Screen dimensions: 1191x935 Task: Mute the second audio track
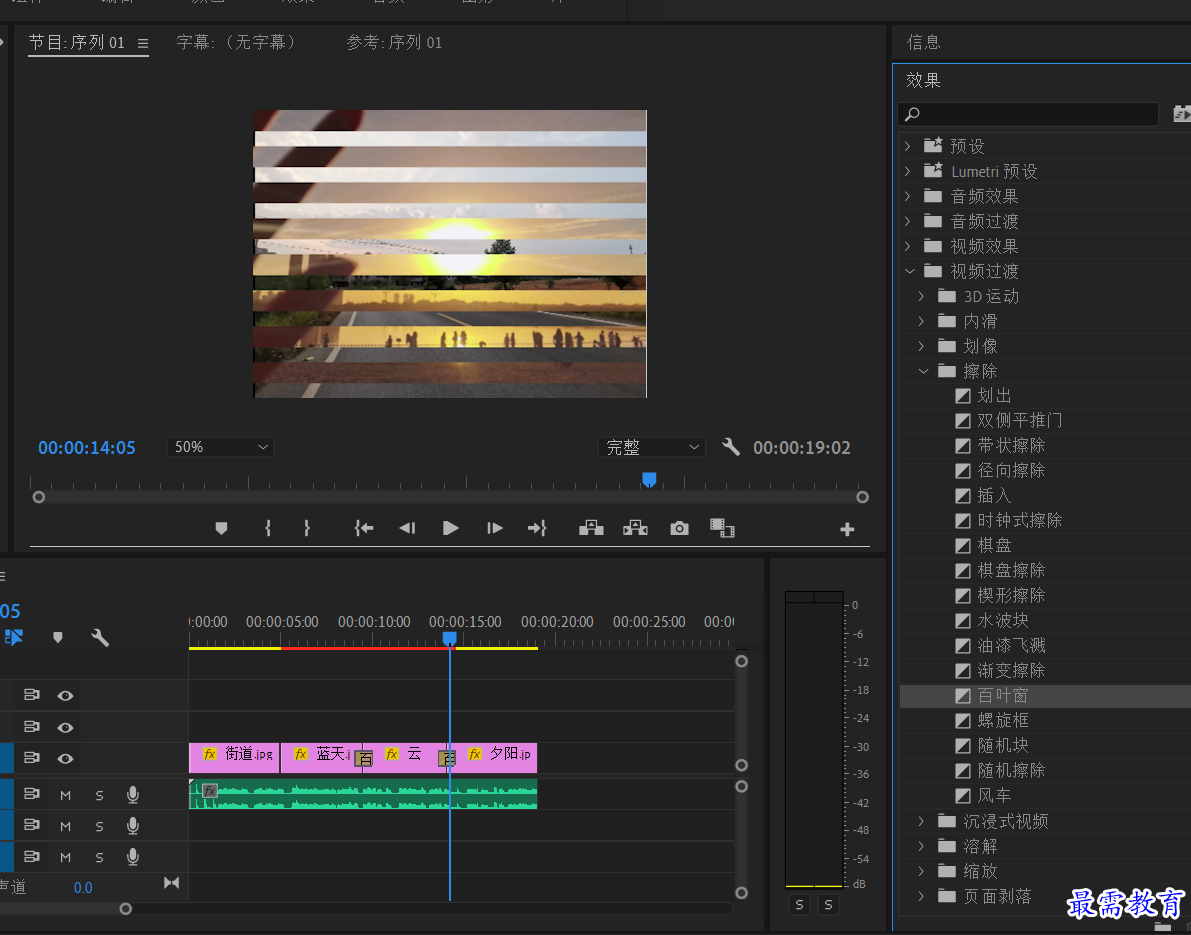(x=65, y=826)
